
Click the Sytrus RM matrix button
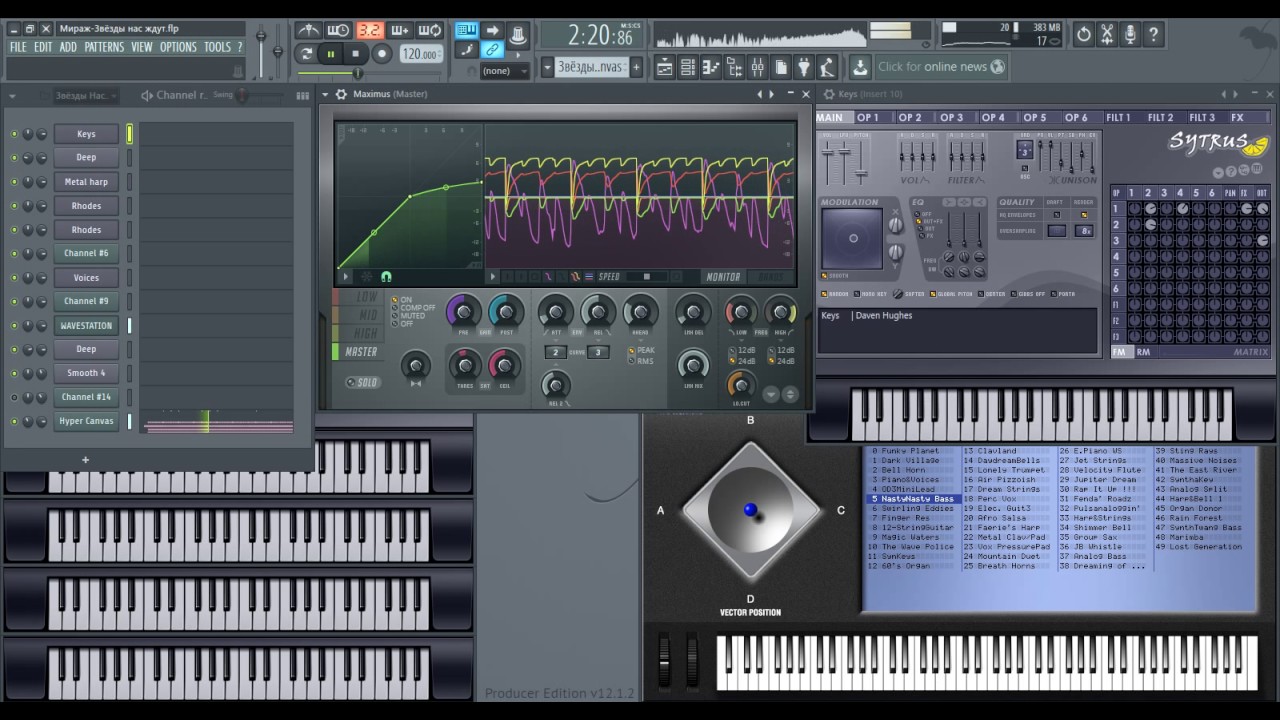(1143, 352)
